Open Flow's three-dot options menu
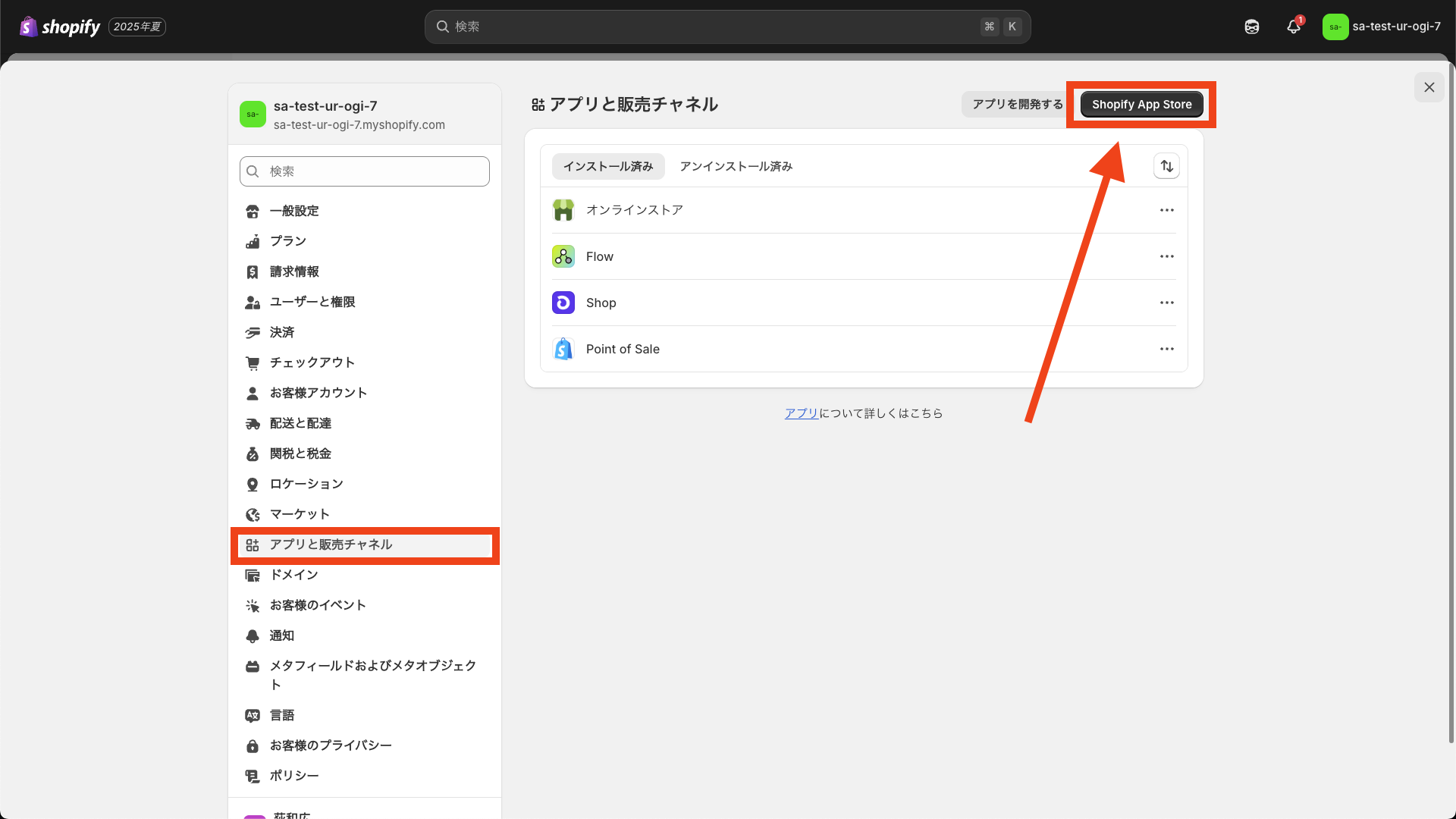The image size is (1456, 819). pos(1166,256)
